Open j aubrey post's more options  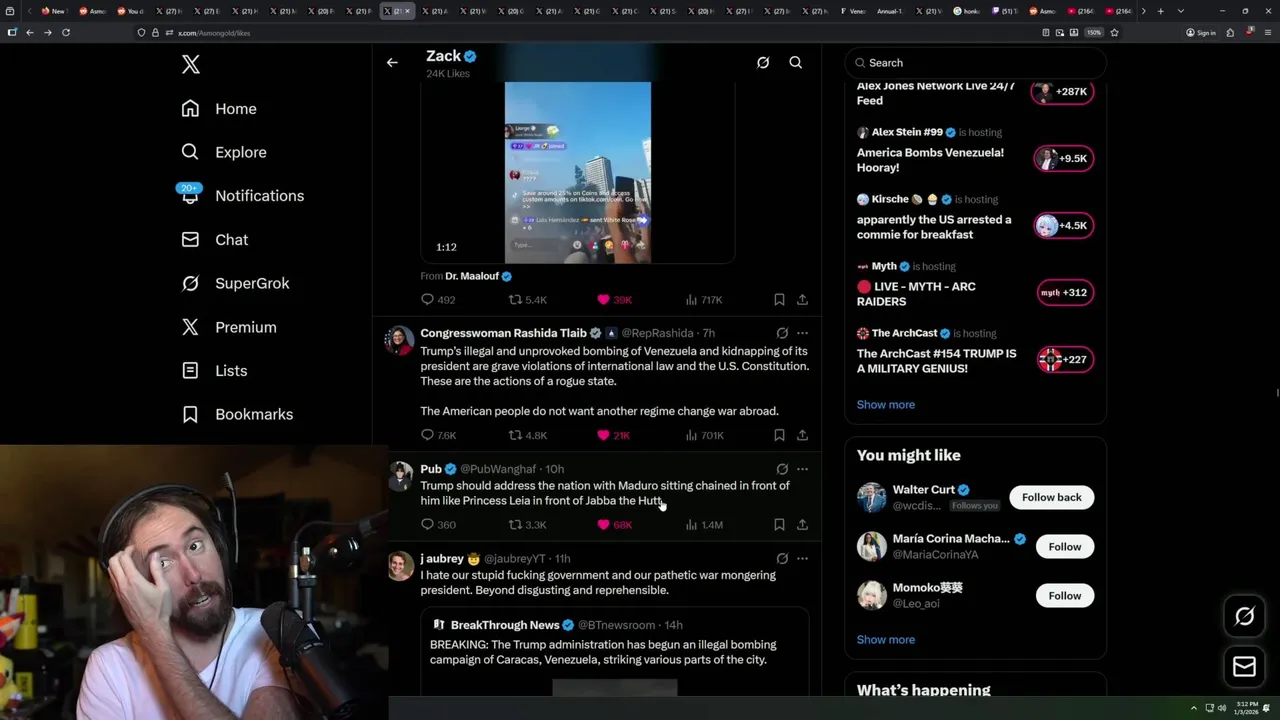(802, 559)
